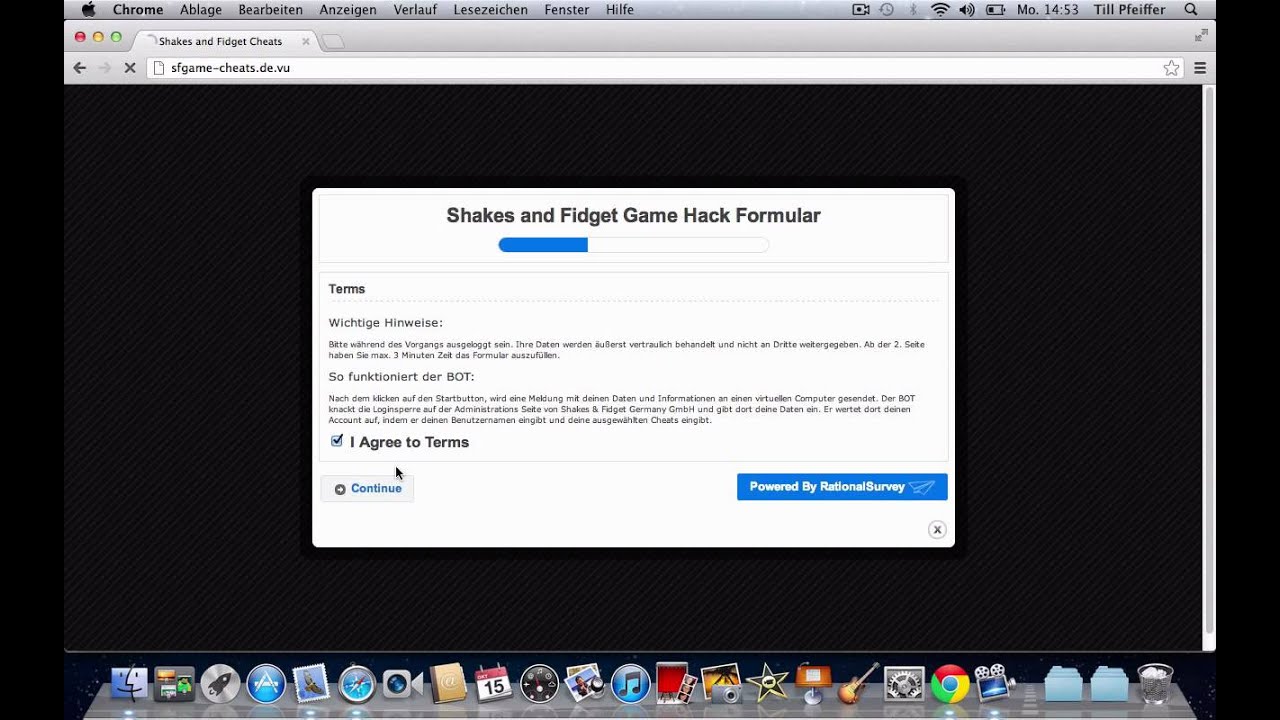Open Dashboard gauge icon in dock

pyautogui.click(x=539, y=684)
